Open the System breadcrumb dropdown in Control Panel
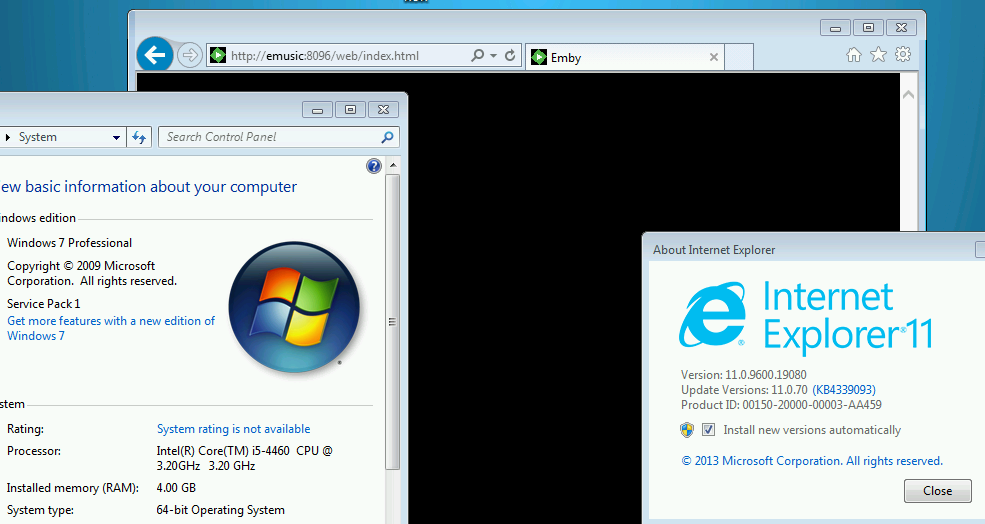Image resolution: width=985 pixels, height=524 pixels. click(x=116, y=138)
